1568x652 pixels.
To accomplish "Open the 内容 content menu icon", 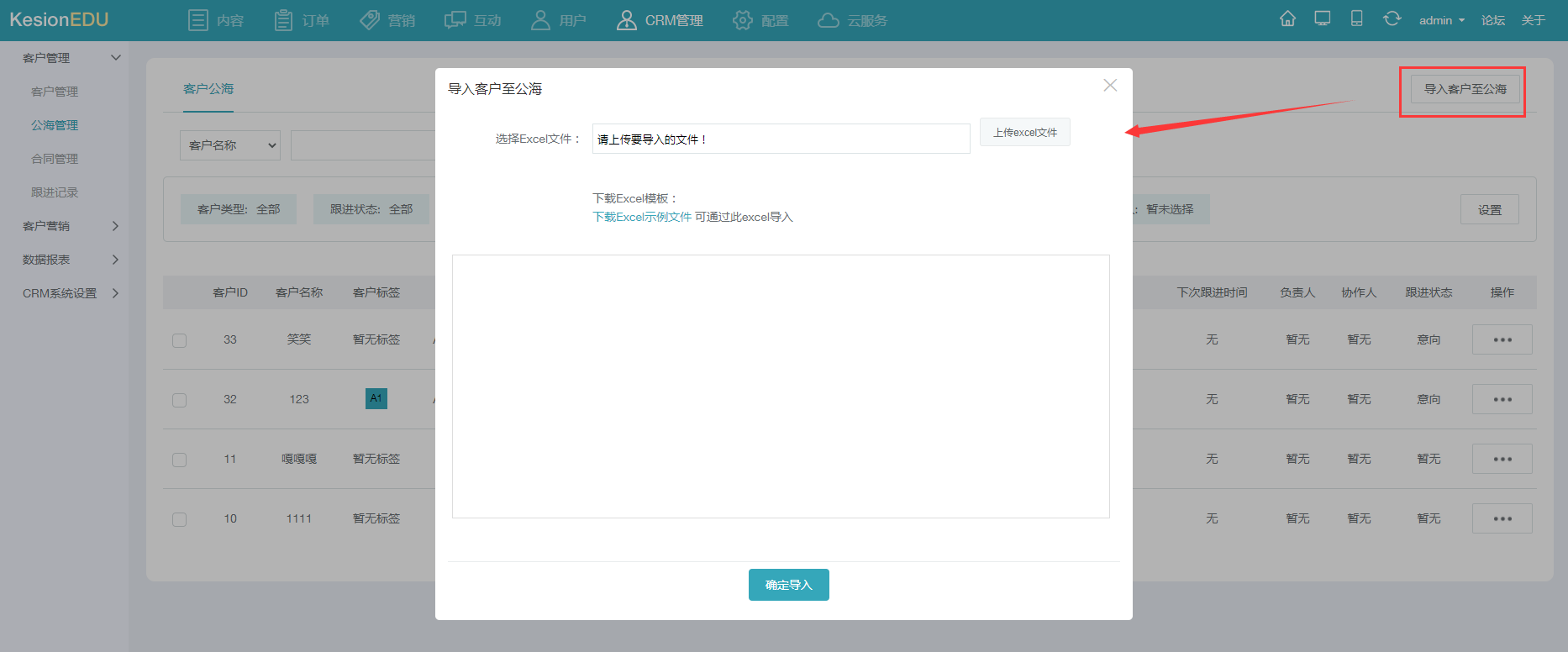I will click(x=197, y=20).
